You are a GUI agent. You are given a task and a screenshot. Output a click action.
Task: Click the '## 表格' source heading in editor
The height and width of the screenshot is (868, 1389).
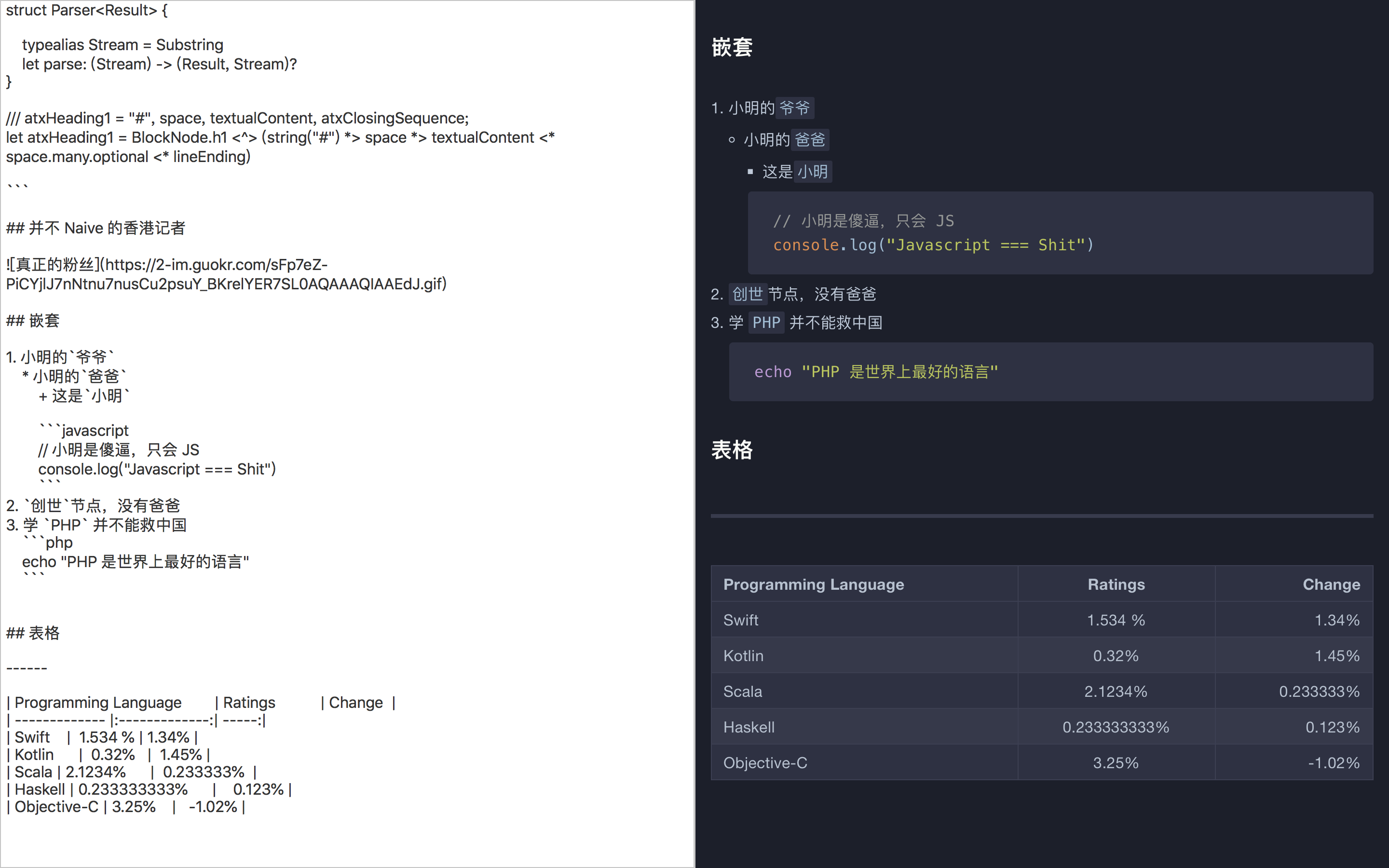click(x=33, y=633)
